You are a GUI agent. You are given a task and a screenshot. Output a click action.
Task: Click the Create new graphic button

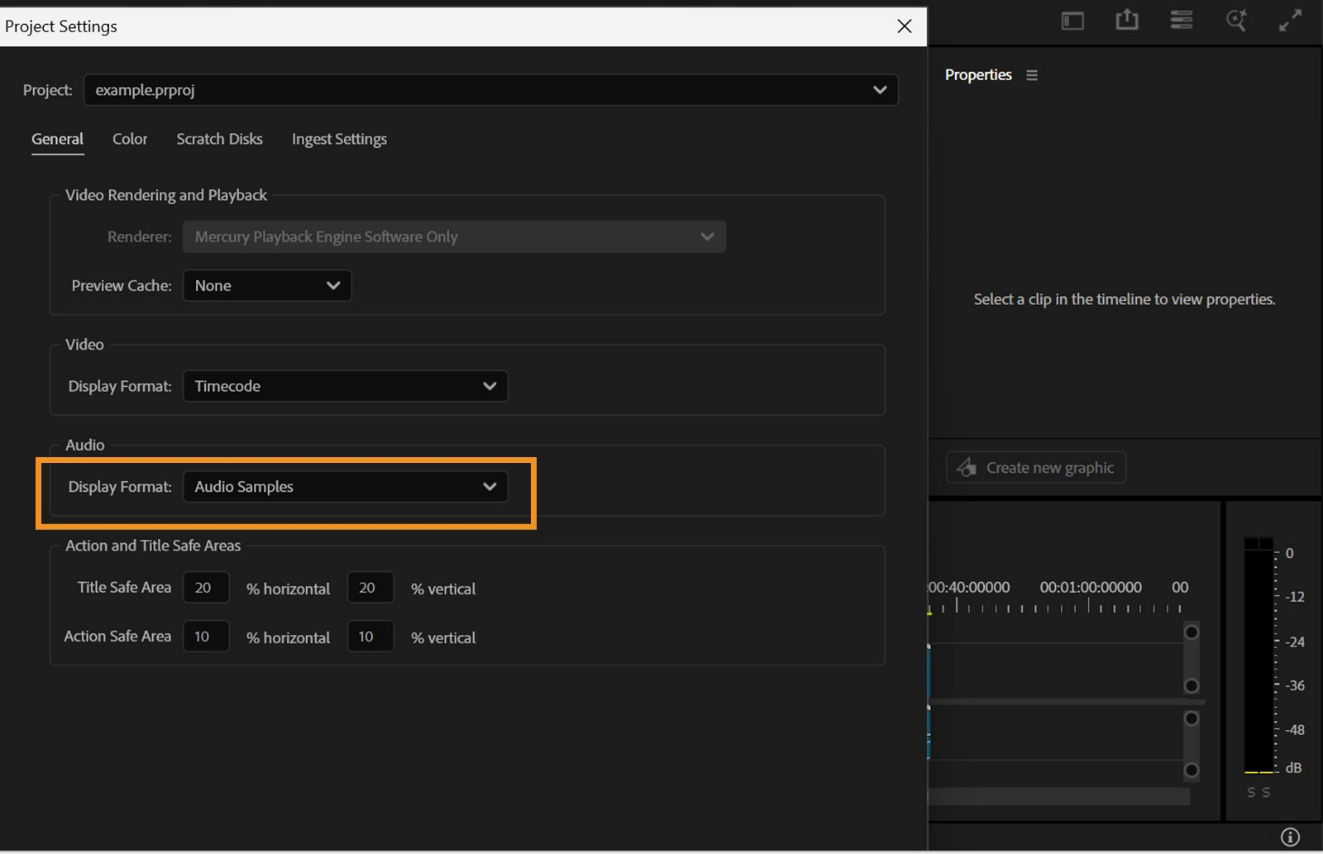(1036, 466)
